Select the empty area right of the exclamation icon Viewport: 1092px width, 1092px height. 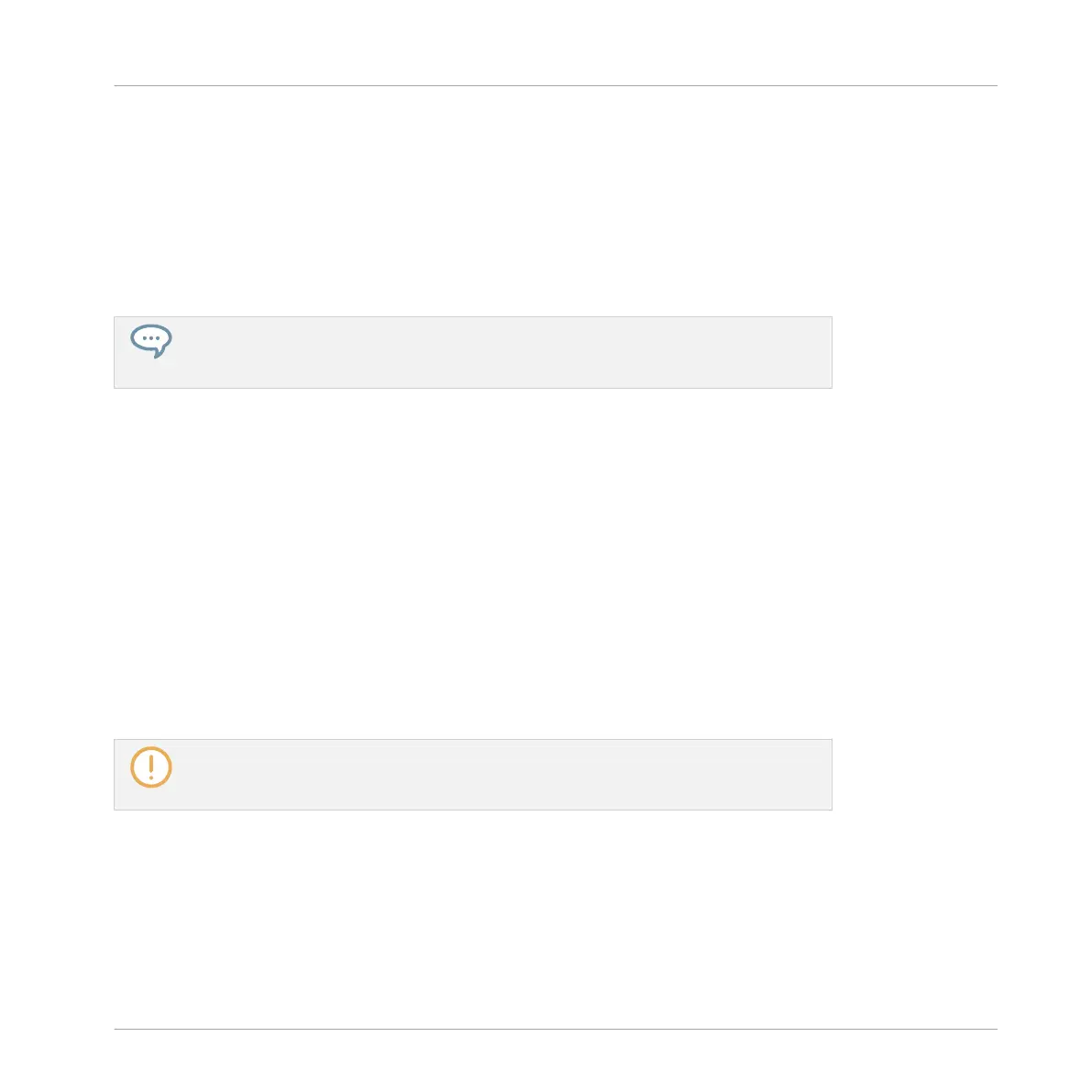click(x=502, y=775)
